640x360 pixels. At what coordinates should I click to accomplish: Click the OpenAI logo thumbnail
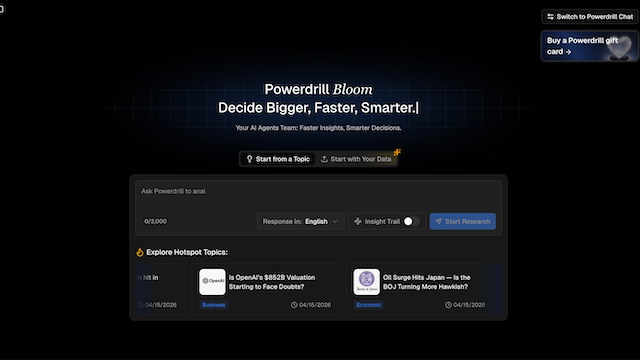pyautogui.click(x=212, y=282)
